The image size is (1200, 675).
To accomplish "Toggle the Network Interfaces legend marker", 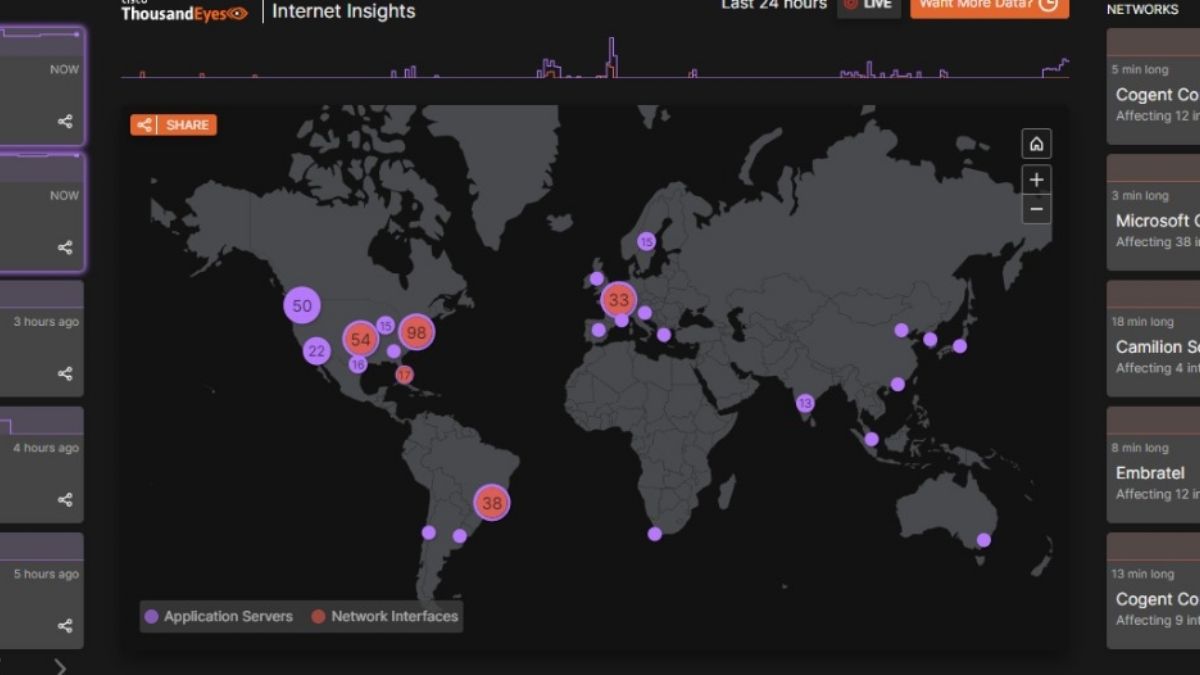I will 318,617.
